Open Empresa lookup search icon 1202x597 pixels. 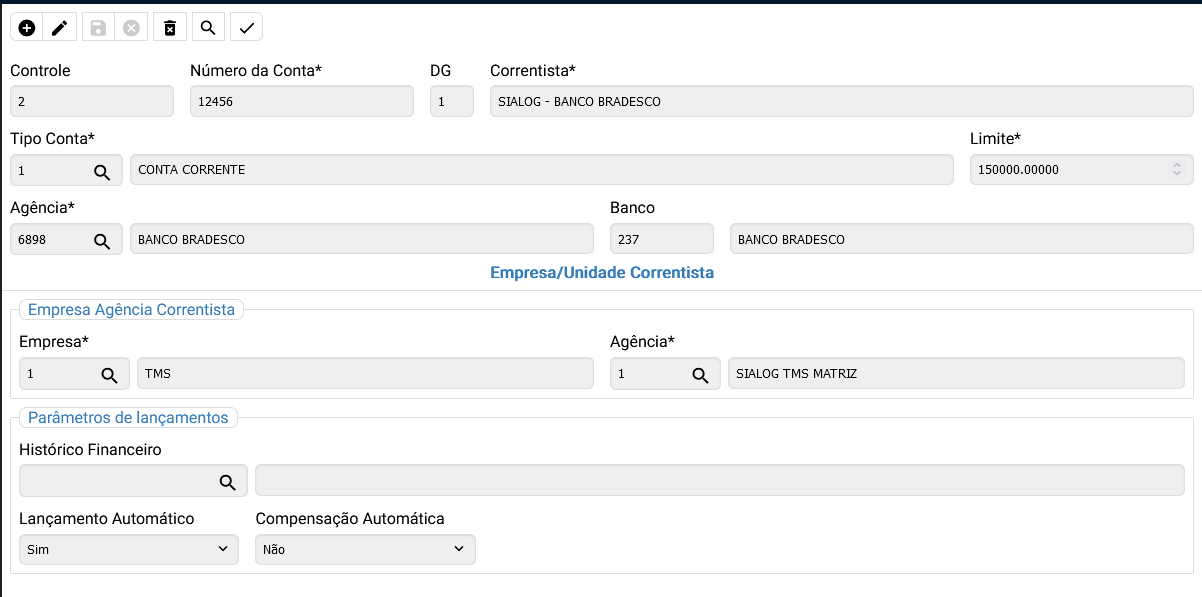click(109, 375)
